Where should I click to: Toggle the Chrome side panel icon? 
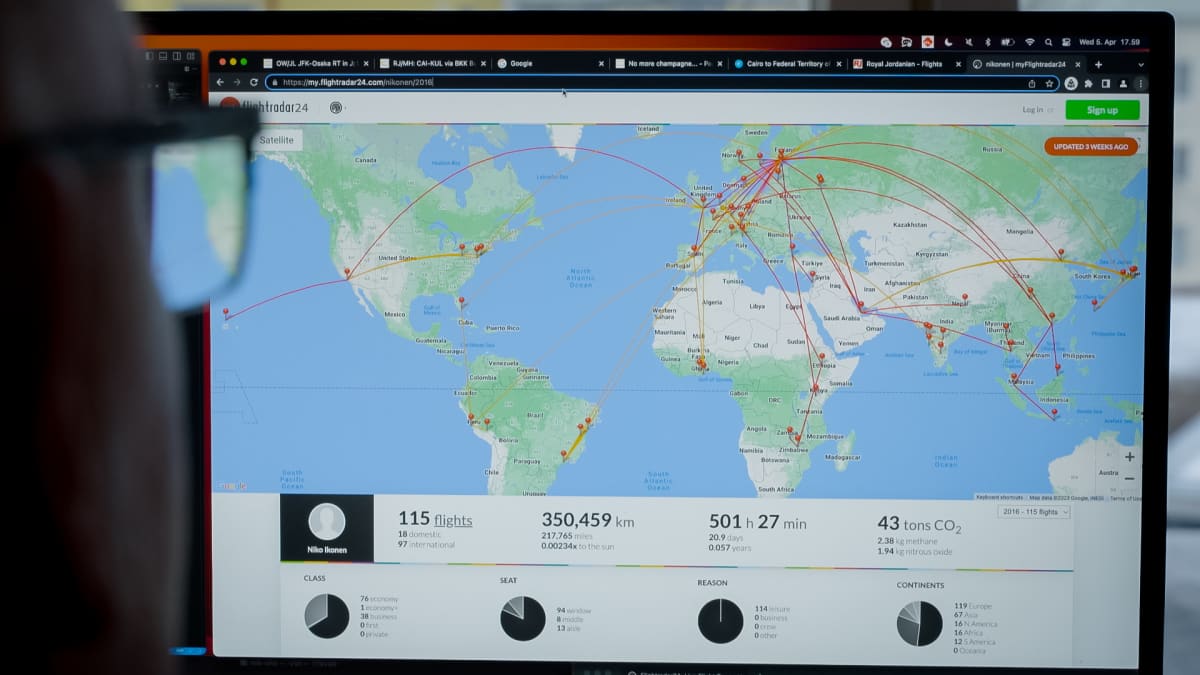click(x=1106, y=83)
